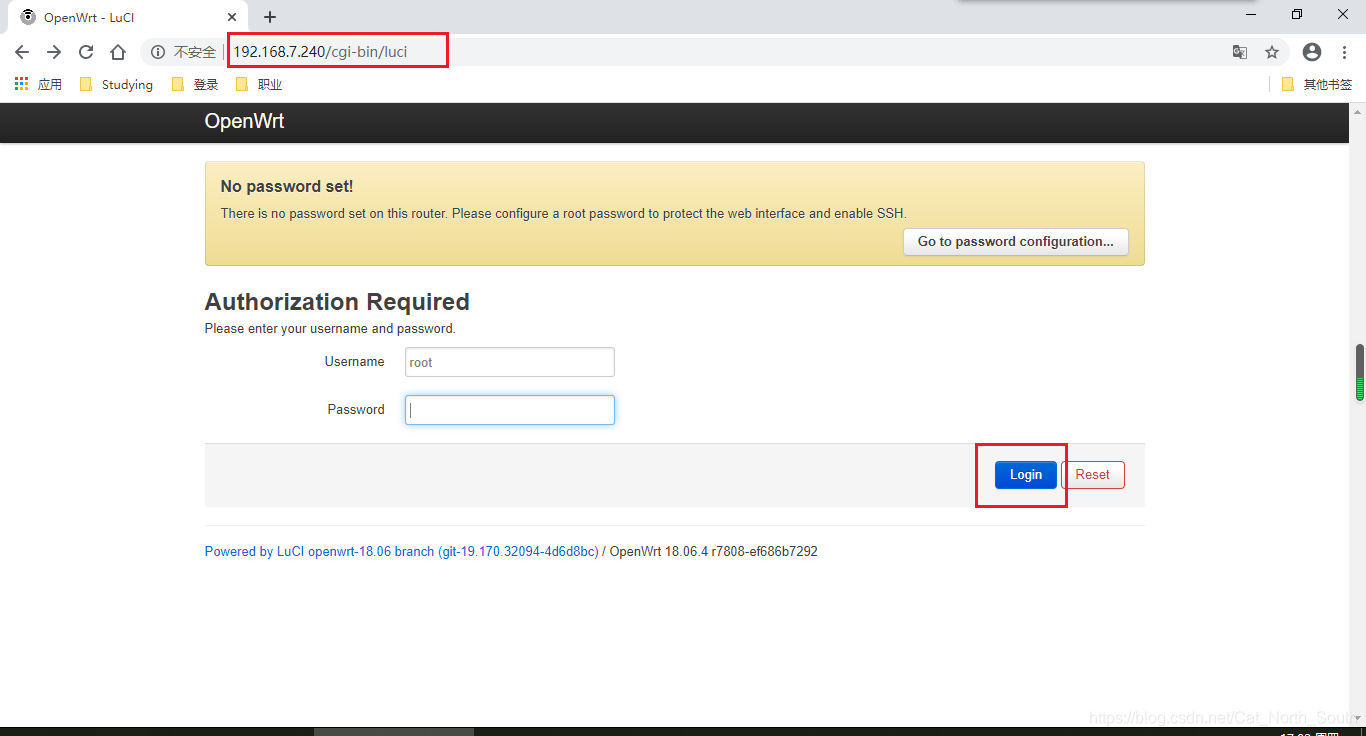1366x736 pixels.
Task: Bookmark this page with star icon
Action: click(1272, 52)
